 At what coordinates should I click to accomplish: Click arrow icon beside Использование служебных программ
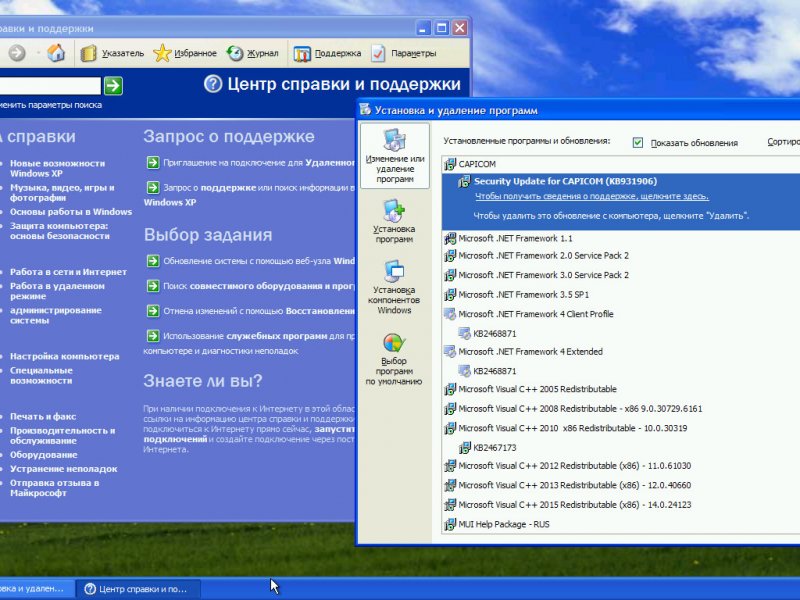click(x=153, y=336)
